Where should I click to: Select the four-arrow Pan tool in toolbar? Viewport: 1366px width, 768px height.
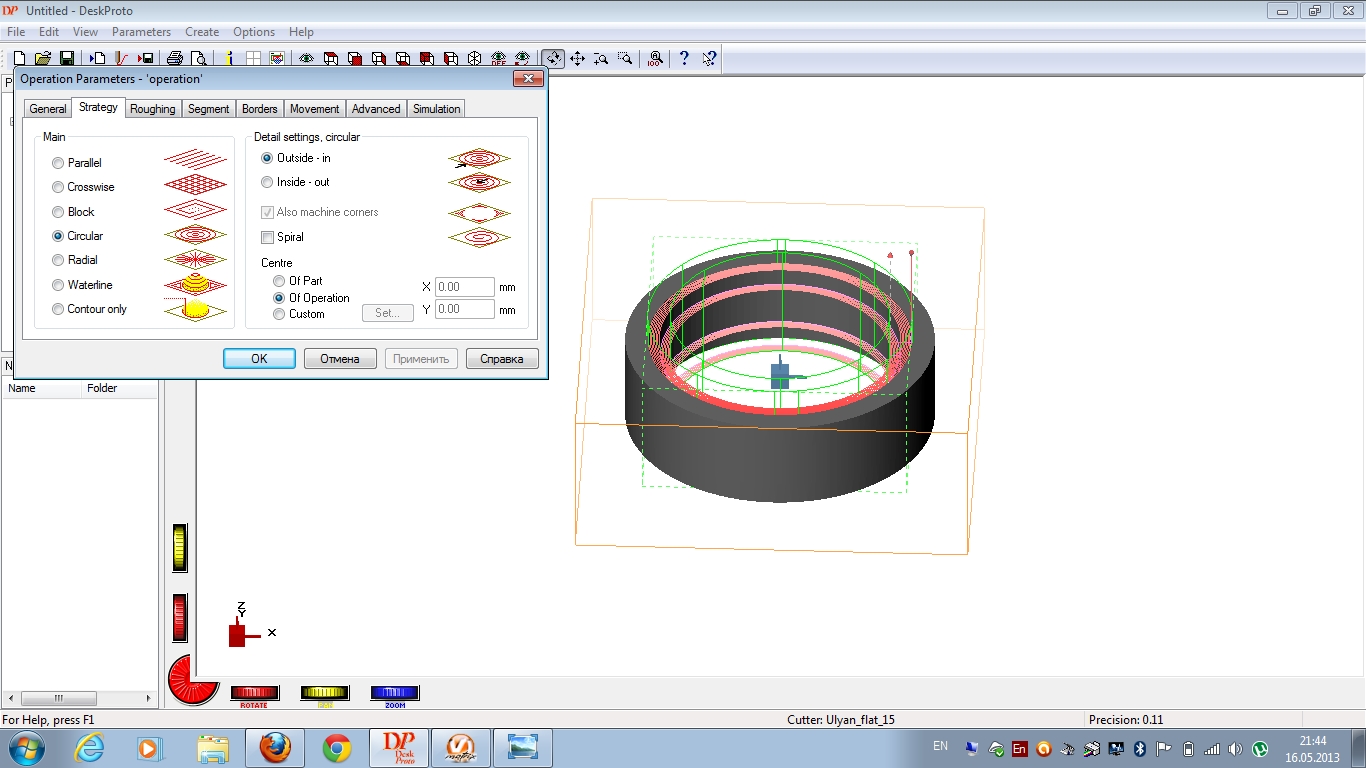[577, 59]
